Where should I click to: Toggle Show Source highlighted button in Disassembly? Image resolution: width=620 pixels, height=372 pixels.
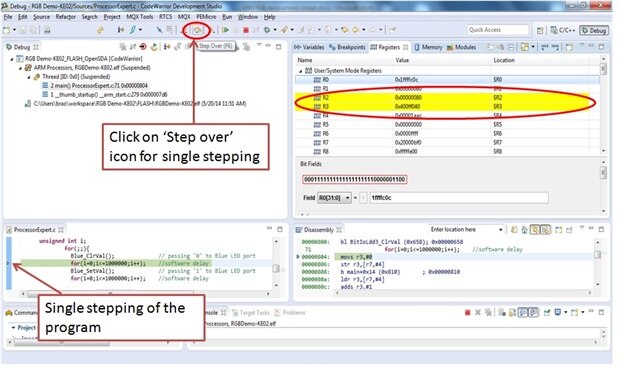tap(535, 230)
